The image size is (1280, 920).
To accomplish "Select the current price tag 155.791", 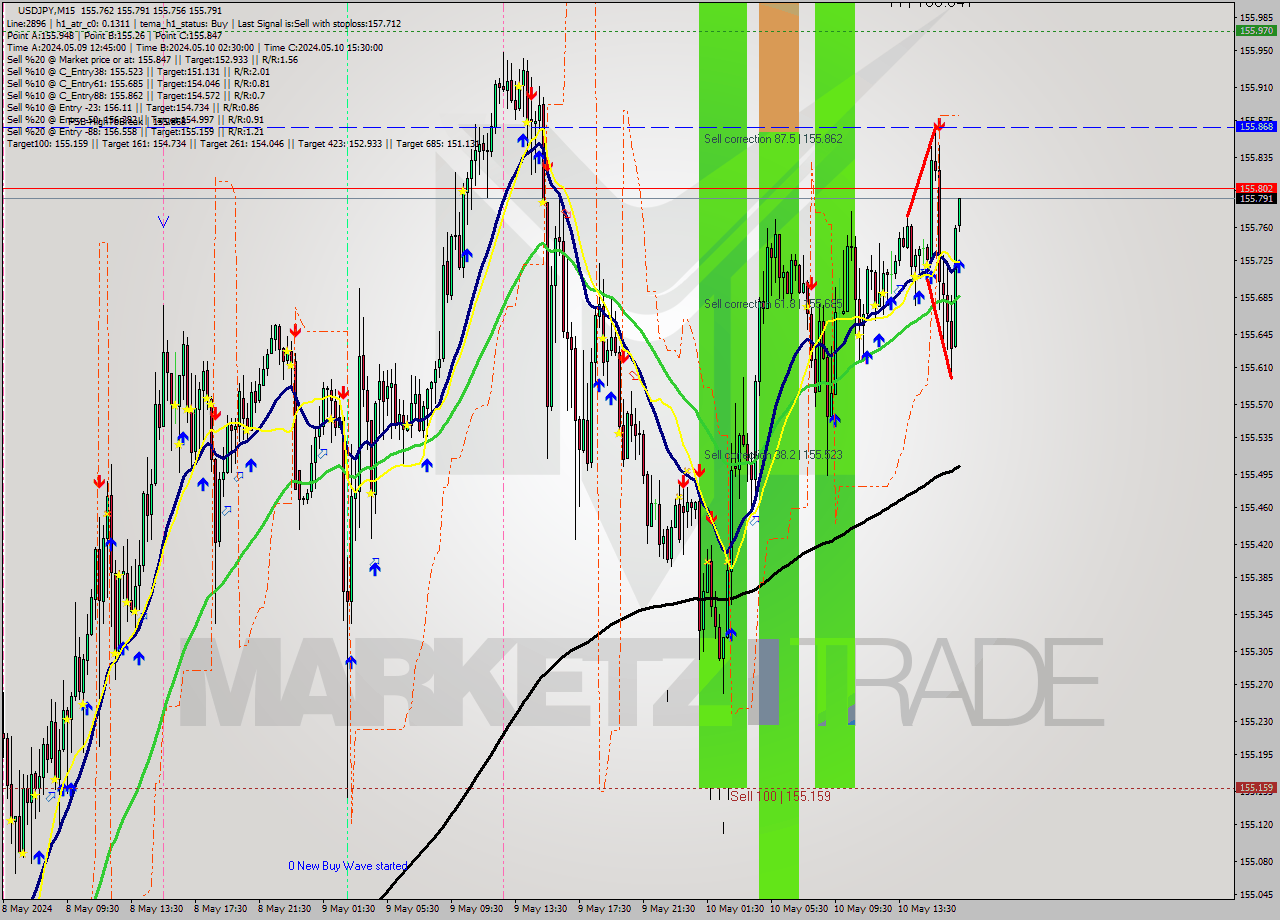I will (1256, 199).
